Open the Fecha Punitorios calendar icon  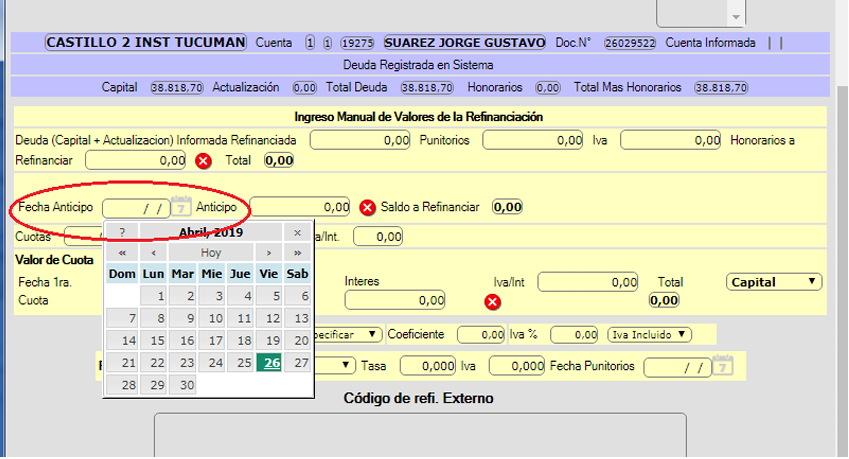click(725, 367)
